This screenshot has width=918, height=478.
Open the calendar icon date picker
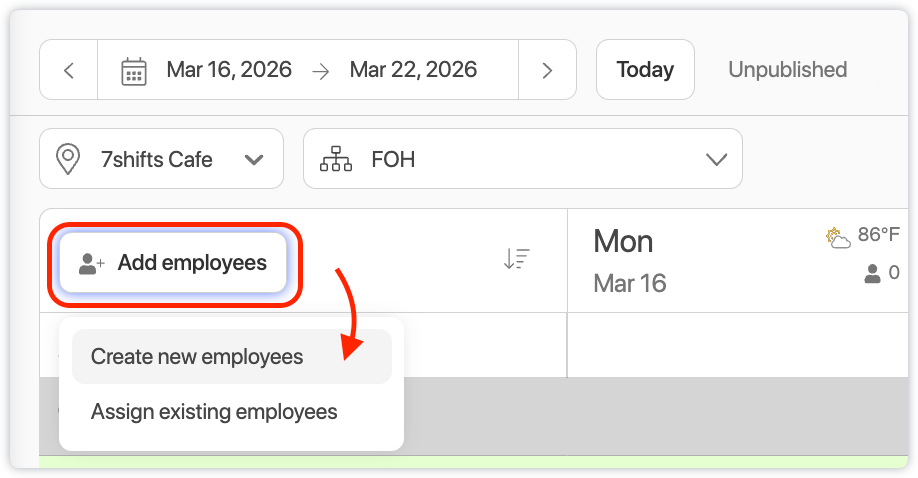[134, 71]
